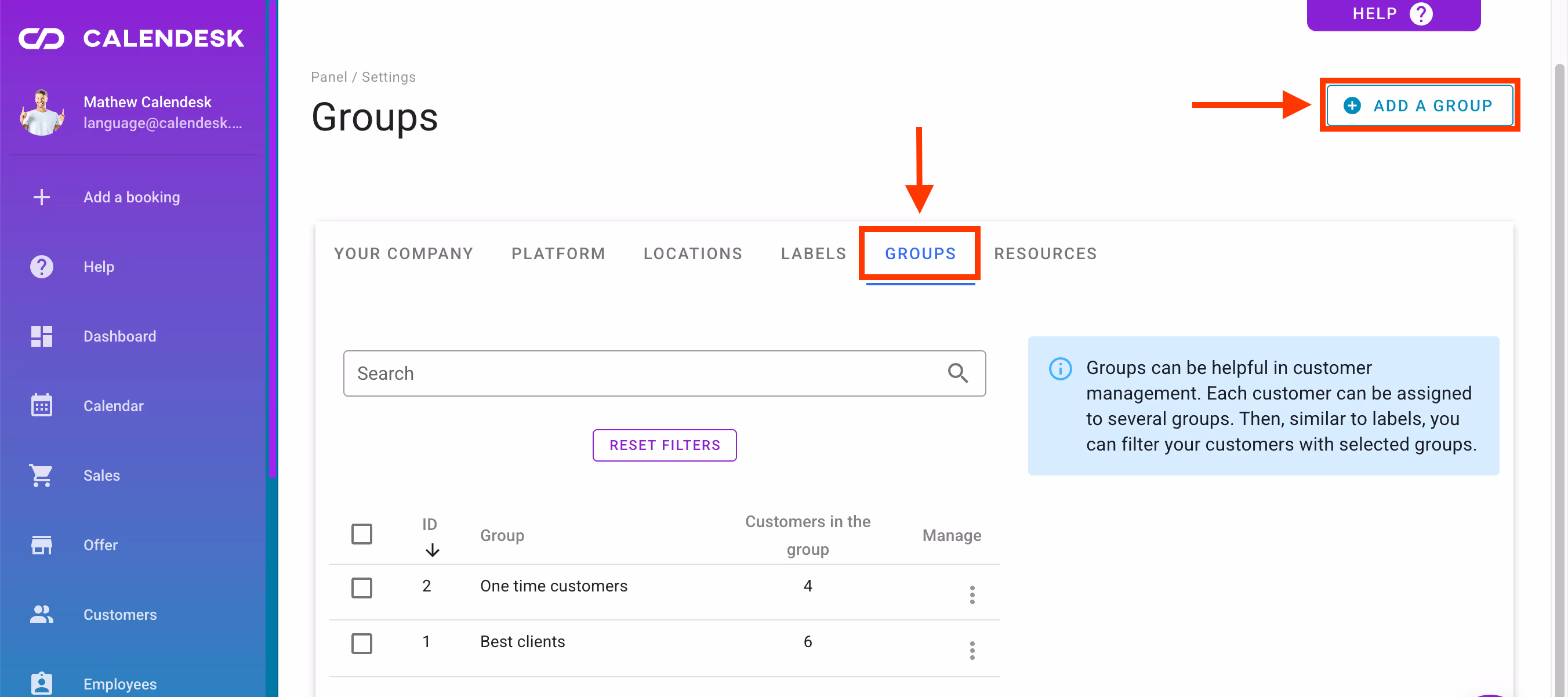Click the Sales shopping cart icon
Screen dimensions: 1568x697
pyautogui.click(x=41, y=475)
